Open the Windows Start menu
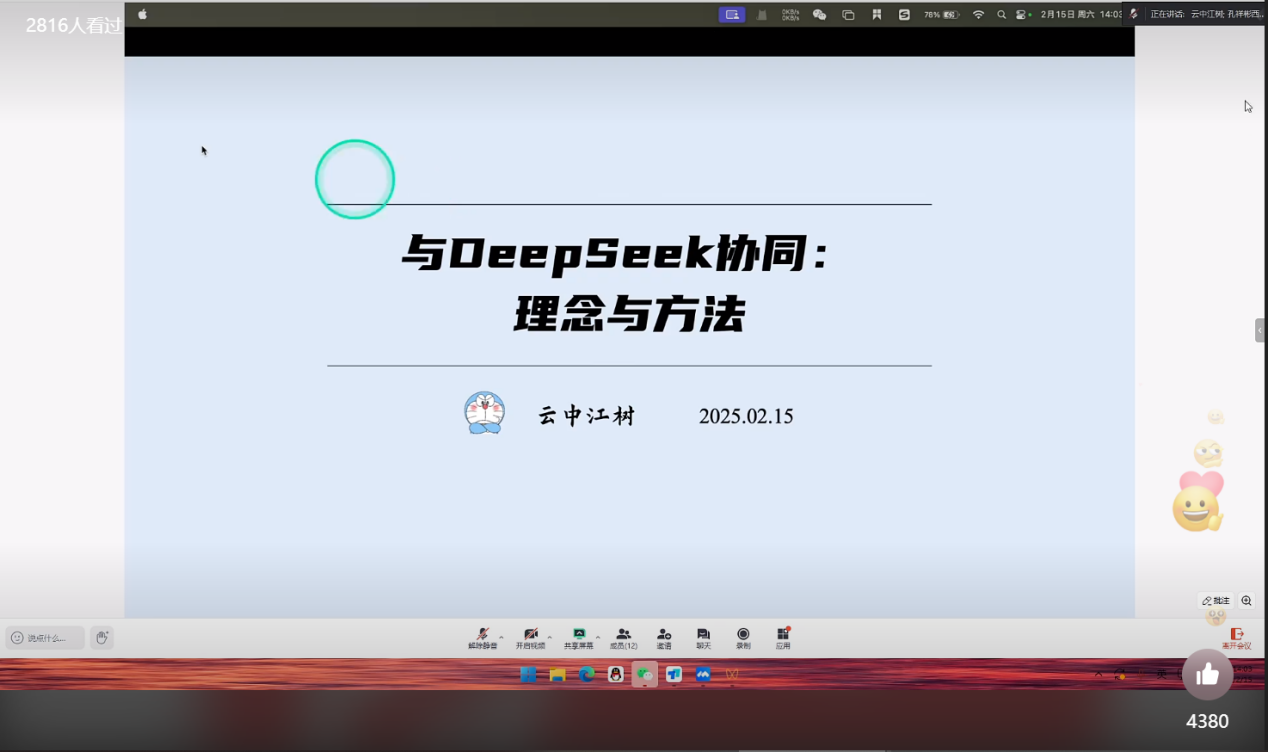Screen dimensions: 1268x752 click(x=528, y=674)
